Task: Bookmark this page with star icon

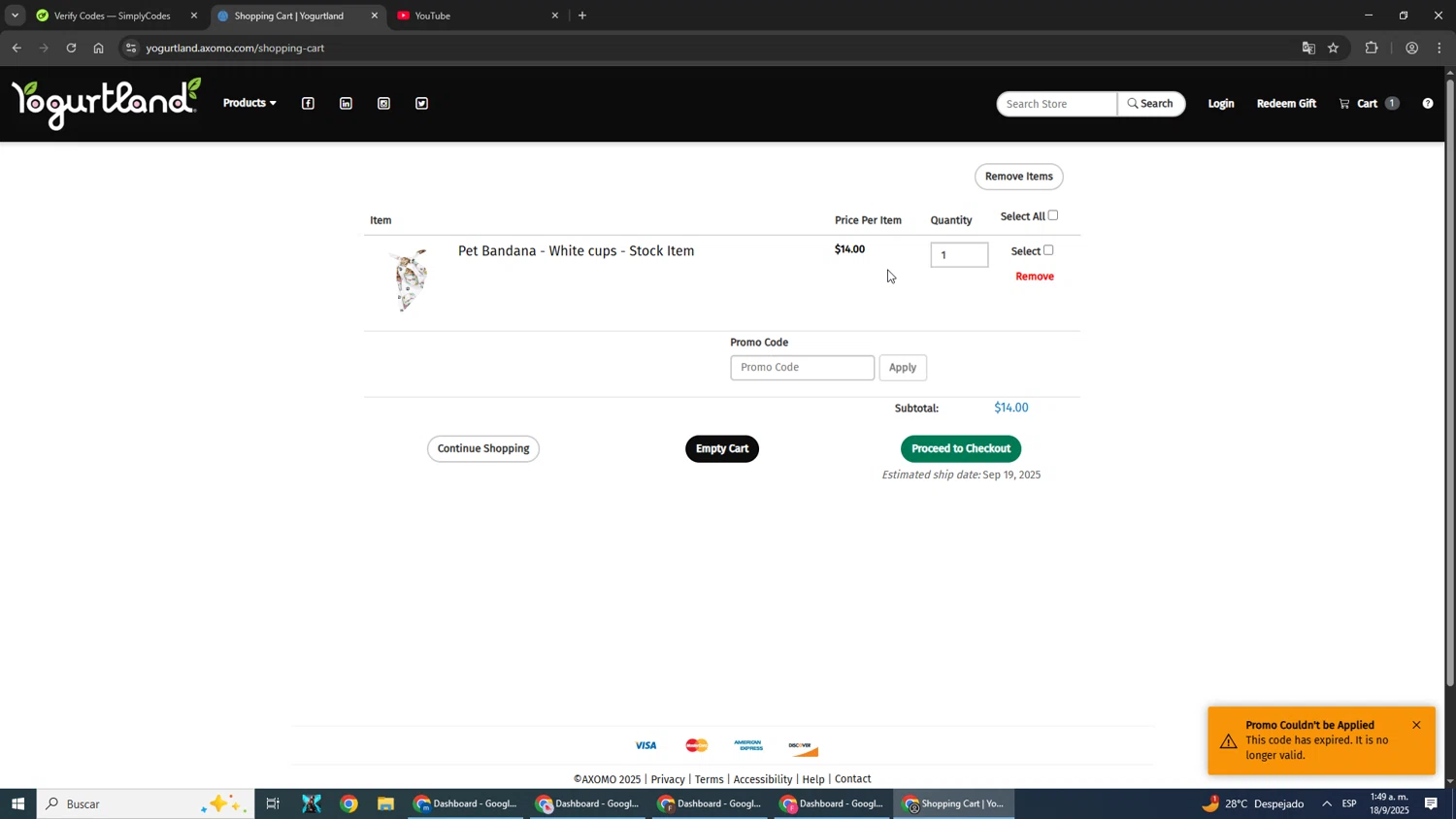Action: (1334, 48)
